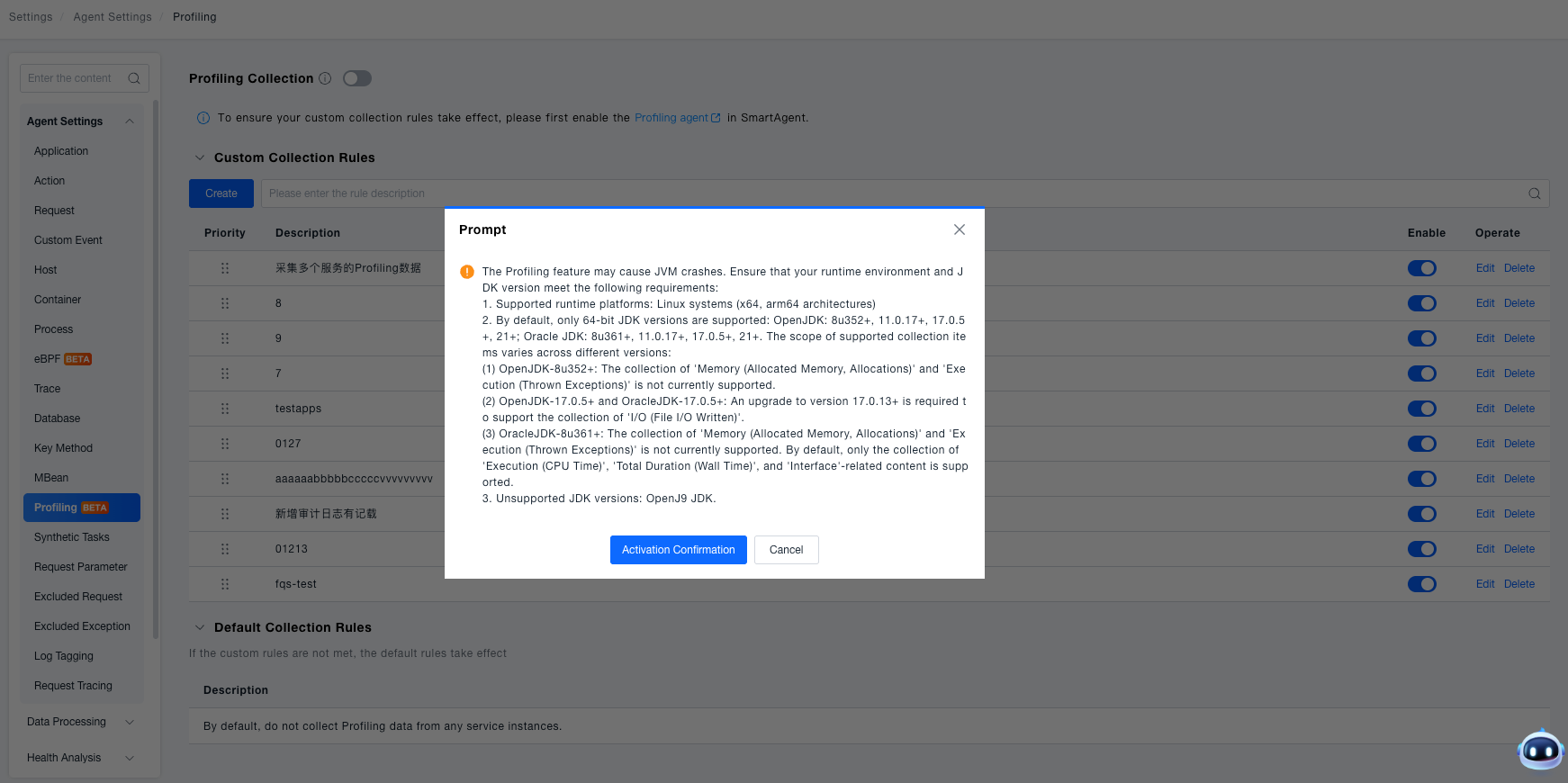Click the drag handle for row 0127
This screenshot has height=783, width=1568.
225,444
